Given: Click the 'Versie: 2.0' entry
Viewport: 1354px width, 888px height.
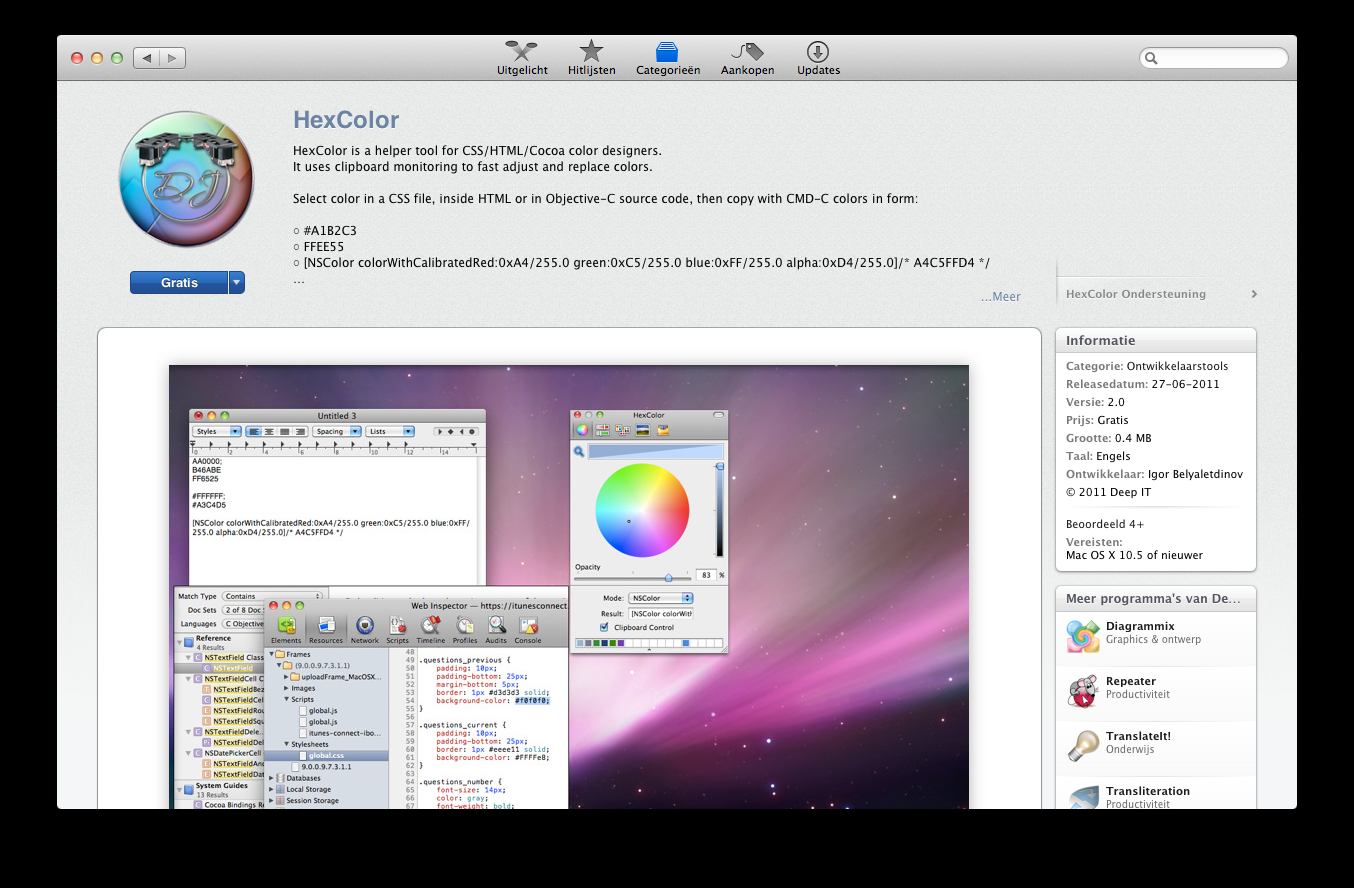Looking at the screenshot, I should 1095,402.
